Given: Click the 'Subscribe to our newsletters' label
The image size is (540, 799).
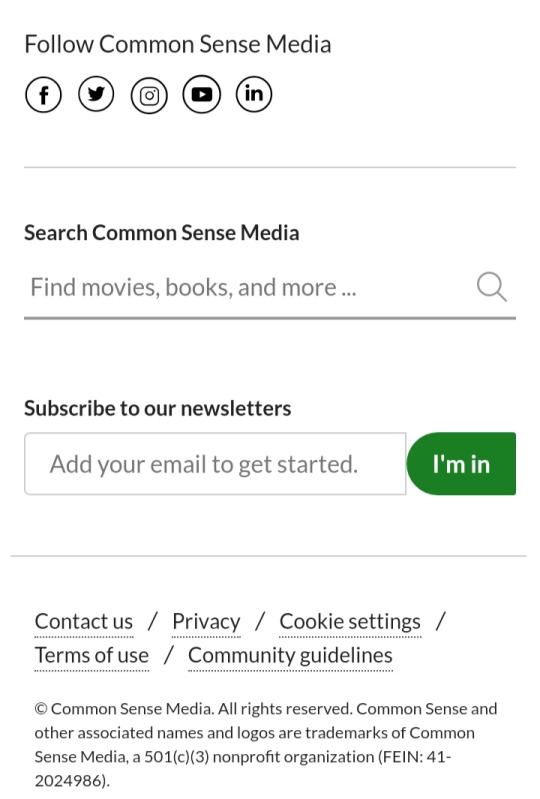Looking at the screenshot, I should [x=157, y=409].
